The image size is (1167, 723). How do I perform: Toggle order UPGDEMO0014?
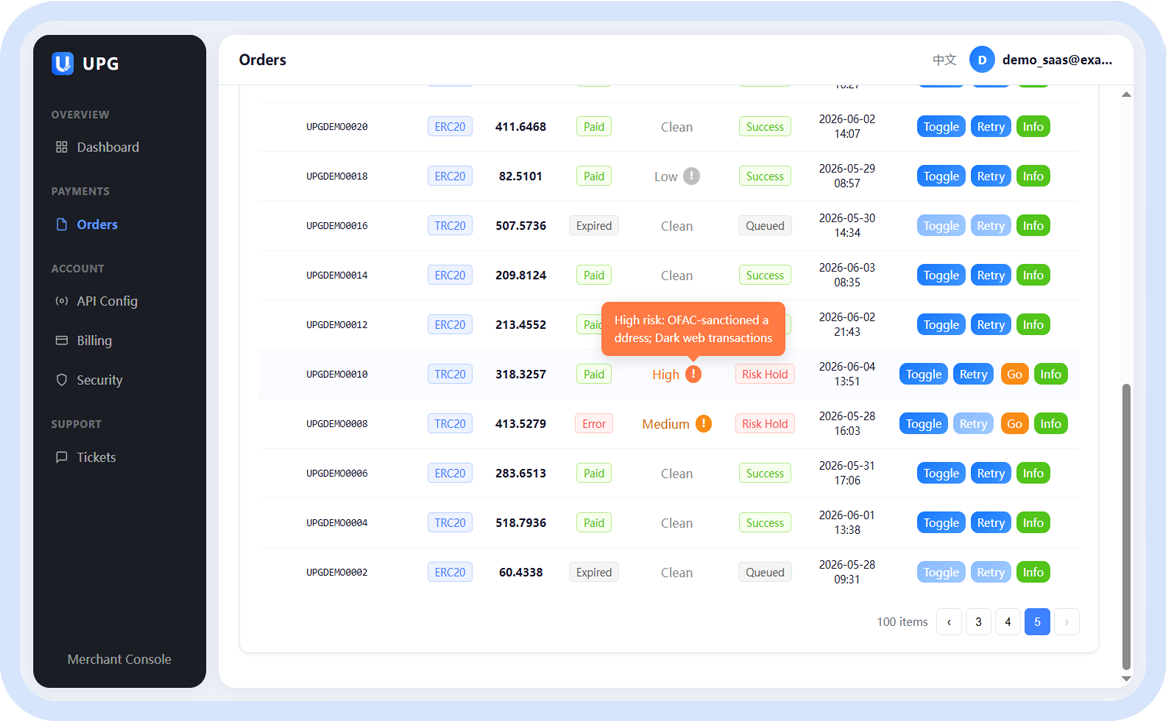[941, 275]
